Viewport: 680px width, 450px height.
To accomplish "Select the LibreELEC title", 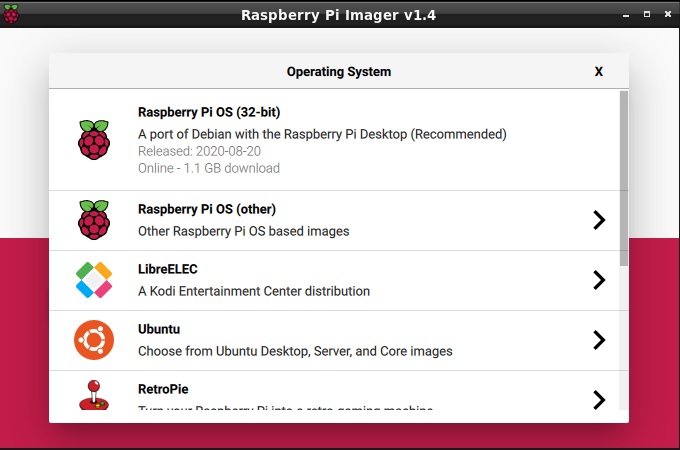I will [x=167, y=269].
